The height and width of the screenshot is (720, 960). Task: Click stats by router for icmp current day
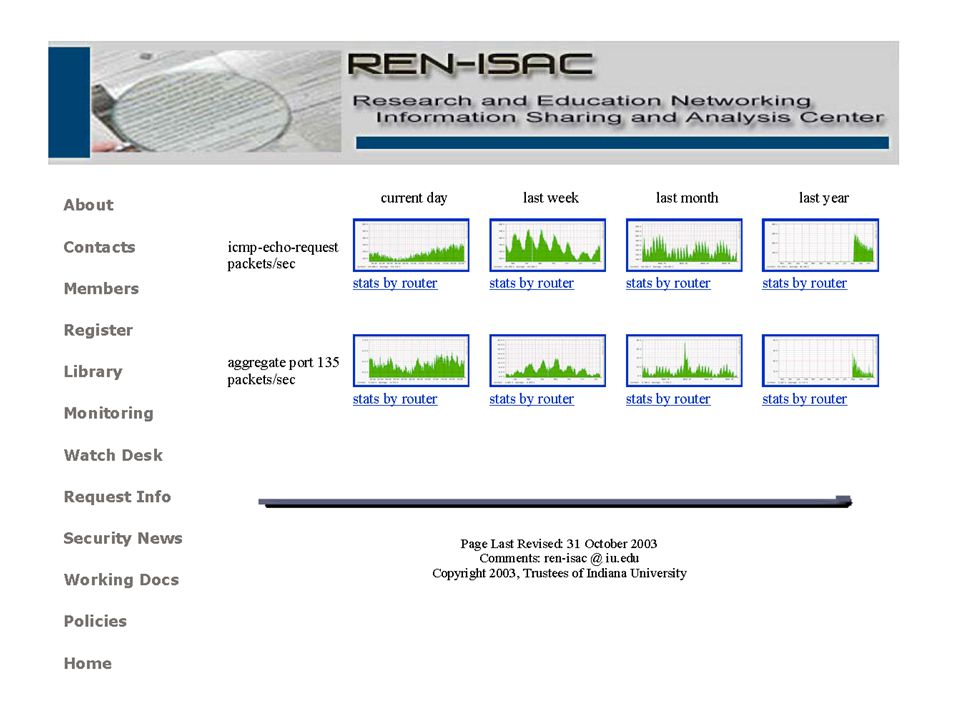pos(395,283)
